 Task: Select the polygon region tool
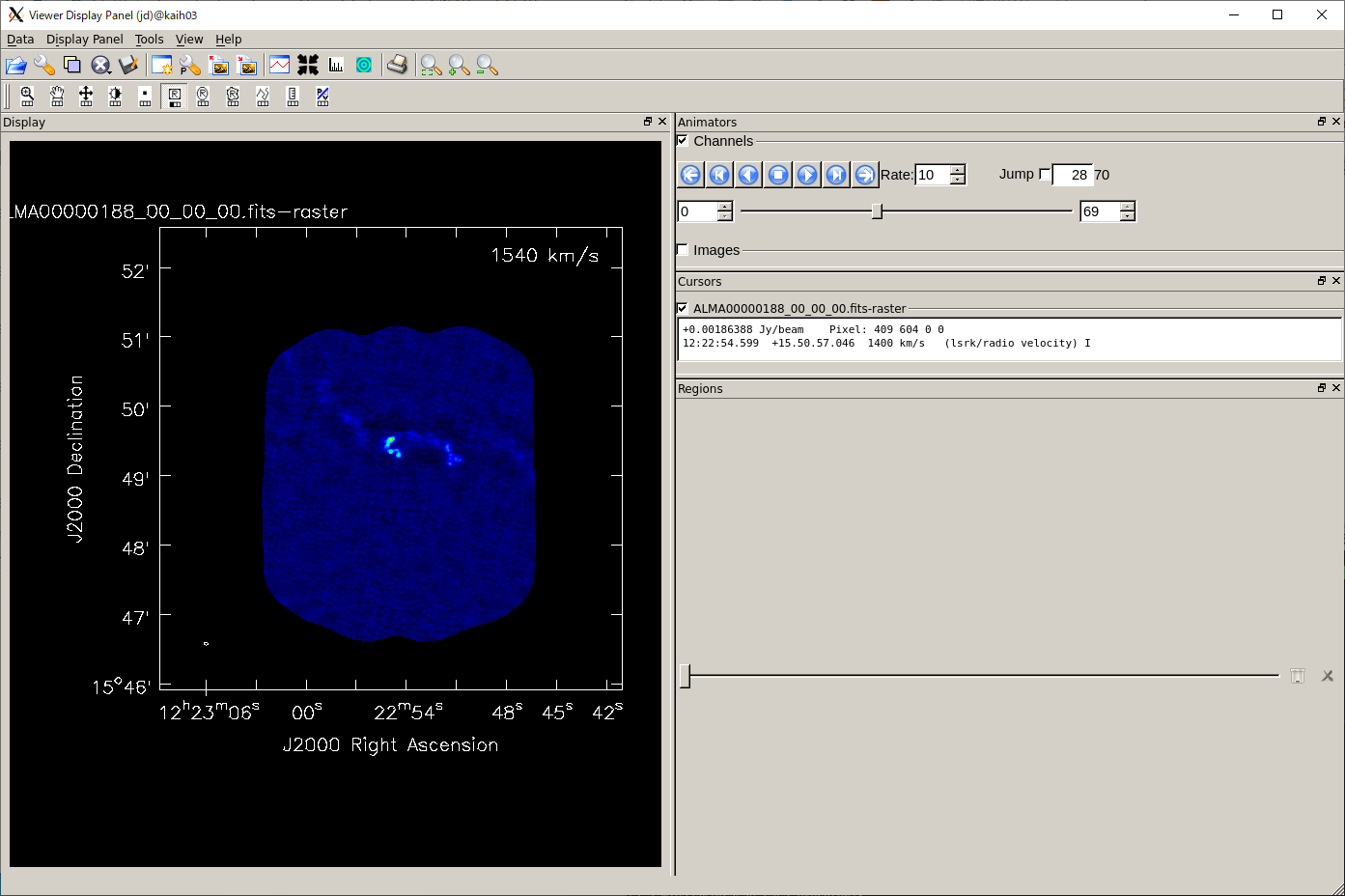(233, 96)
